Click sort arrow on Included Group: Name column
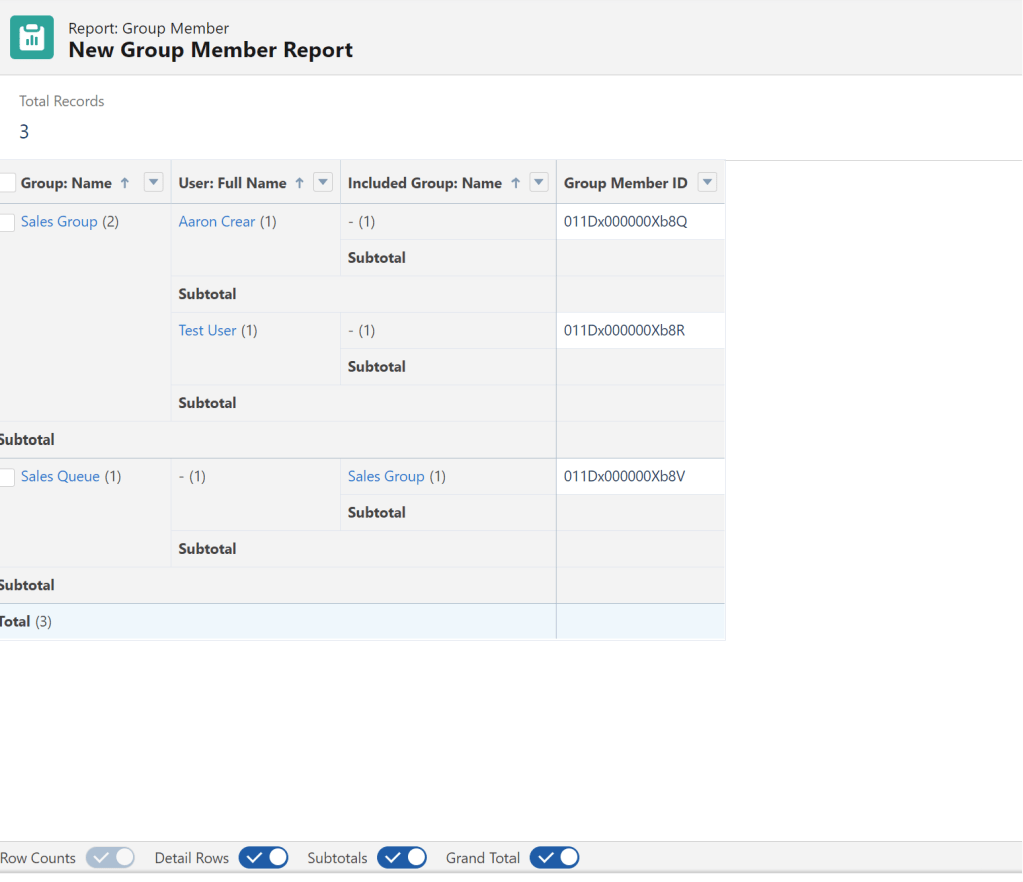The height and width of the screenshot is (882, 1023). [515, 183]
